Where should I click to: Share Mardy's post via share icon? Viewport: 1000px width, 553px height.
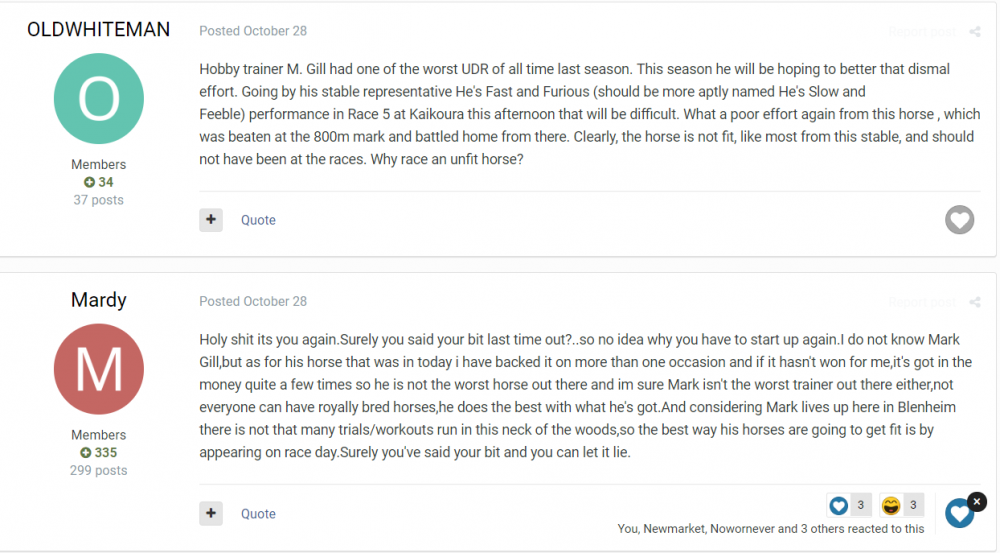coord(975,302)
